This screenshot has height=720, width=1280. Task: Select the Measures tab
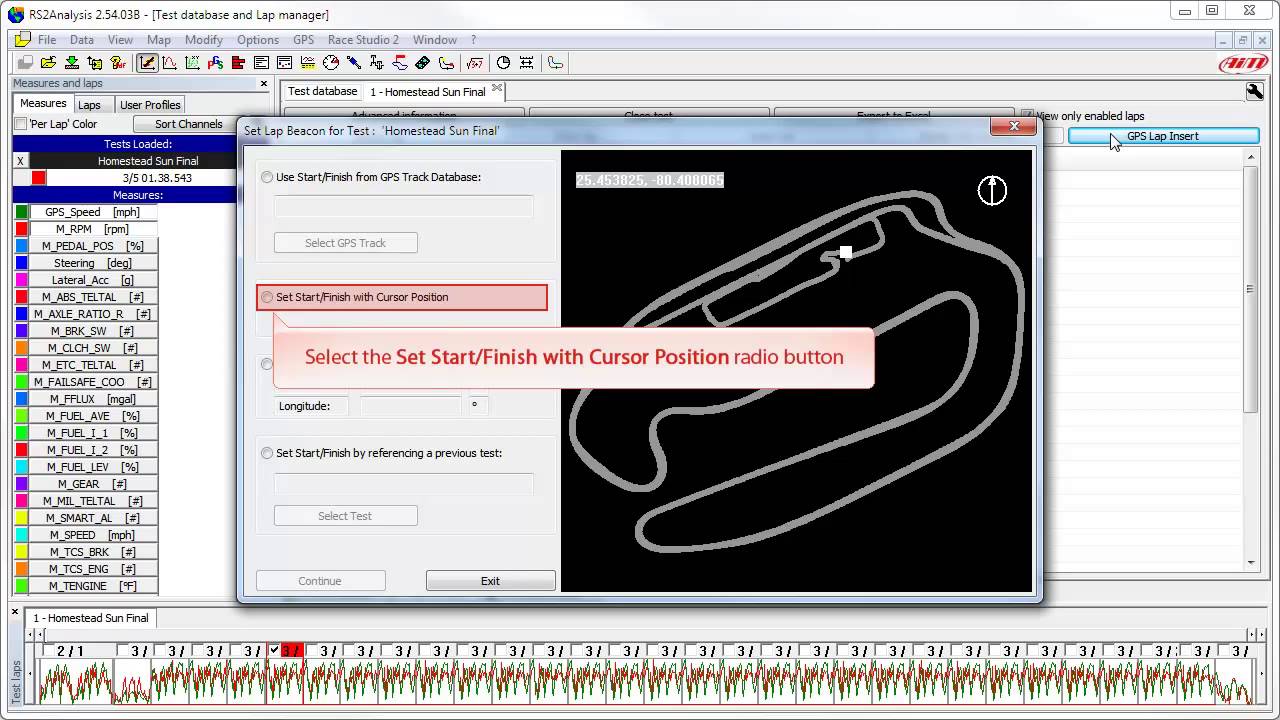point(43,104)
